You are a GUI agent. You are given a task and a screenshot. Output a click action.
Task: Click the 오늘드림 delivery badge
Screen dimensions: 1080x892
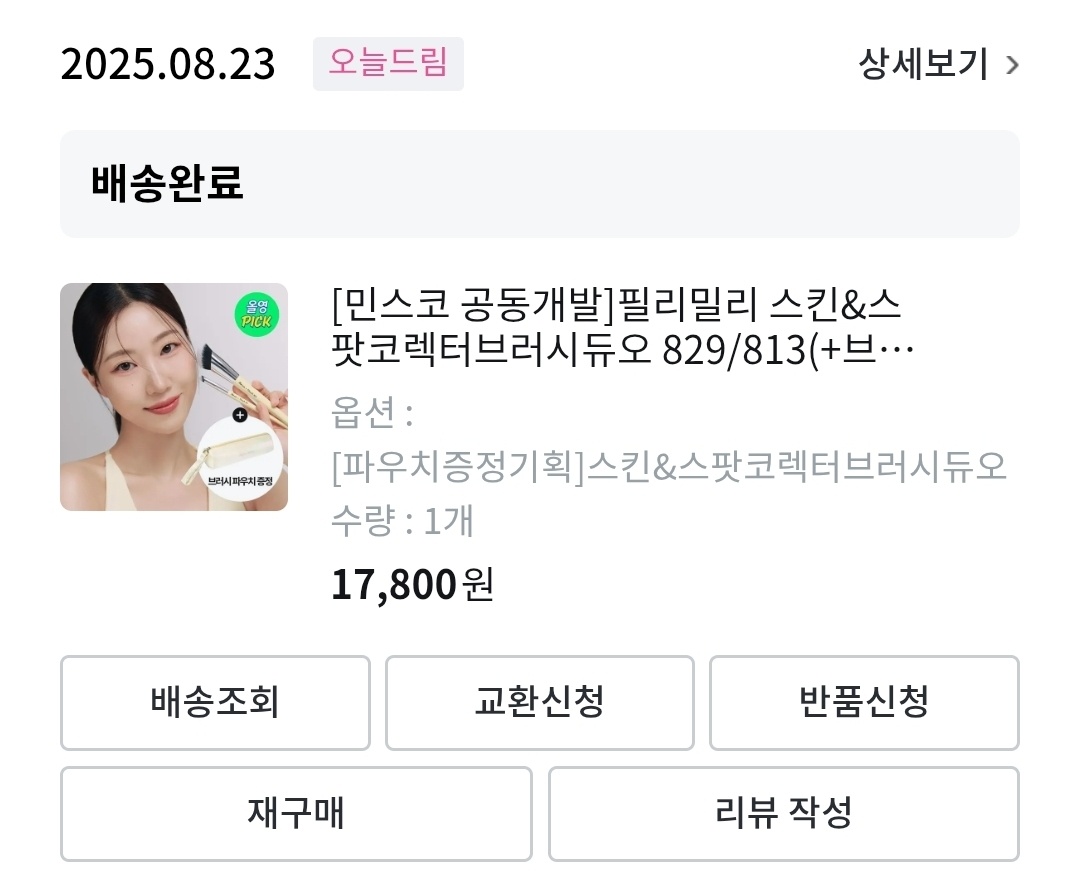tap(388, 64)
